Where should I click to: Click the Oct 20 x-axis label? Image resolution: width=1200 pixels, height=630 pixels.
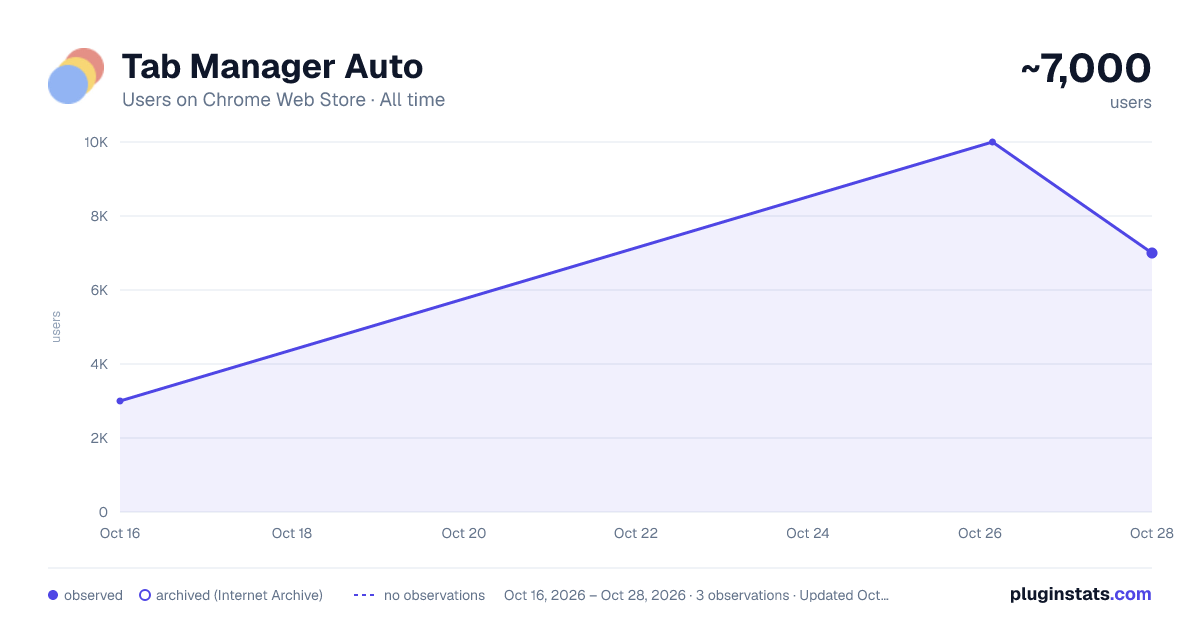point(464,533)
